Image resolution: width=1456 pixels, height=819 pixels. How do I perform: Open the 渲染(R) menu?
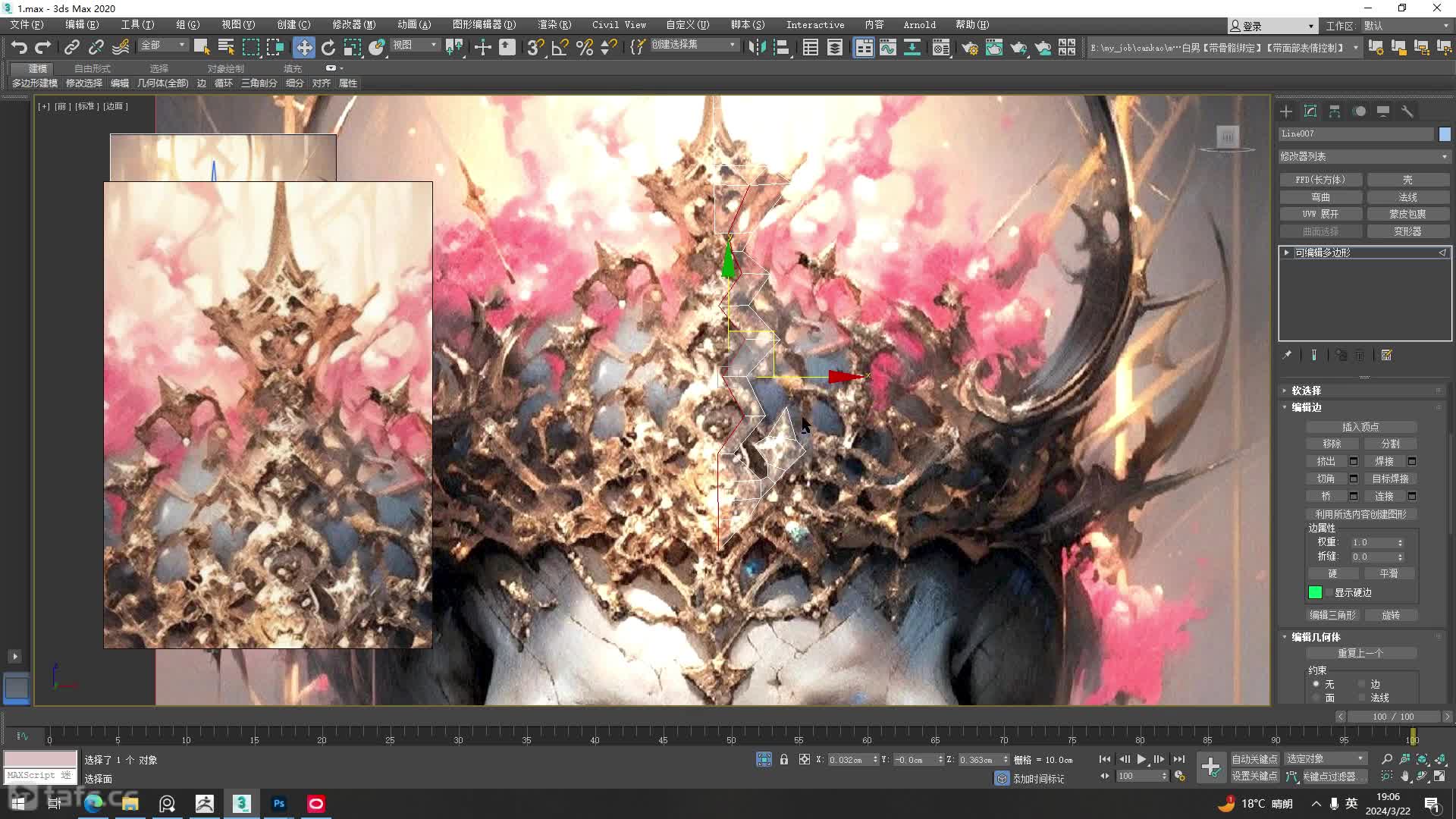(554, 25)
